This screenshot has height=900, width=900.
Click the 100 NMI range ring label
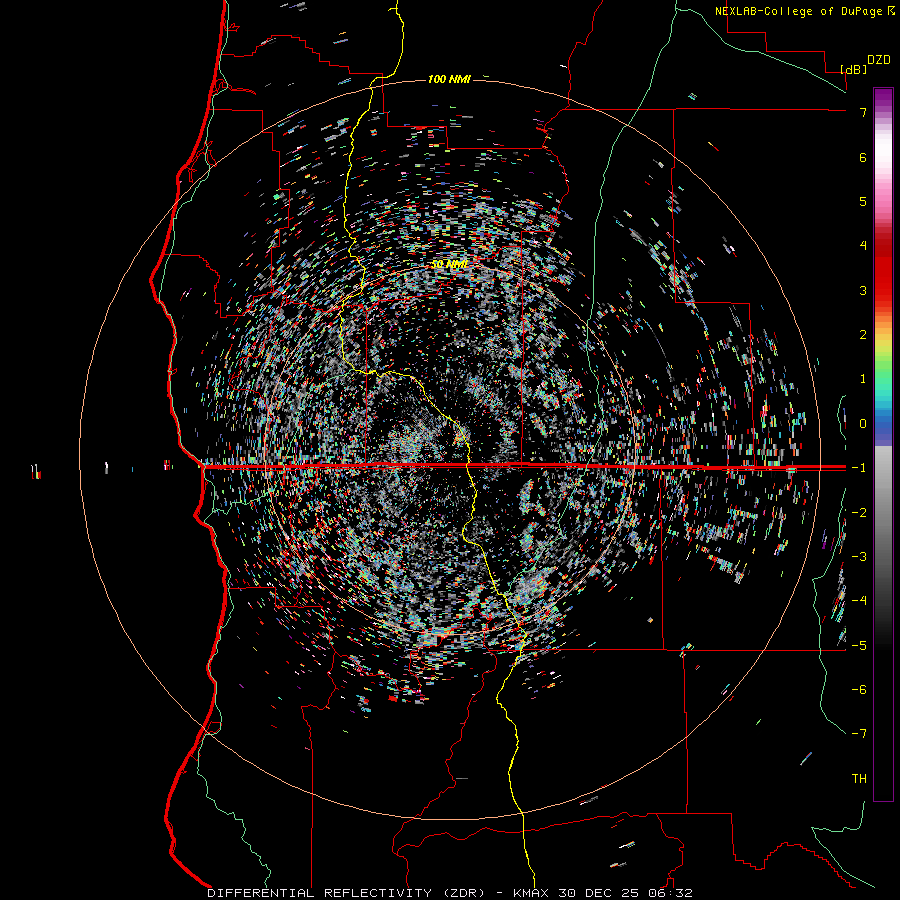[449, 79]
